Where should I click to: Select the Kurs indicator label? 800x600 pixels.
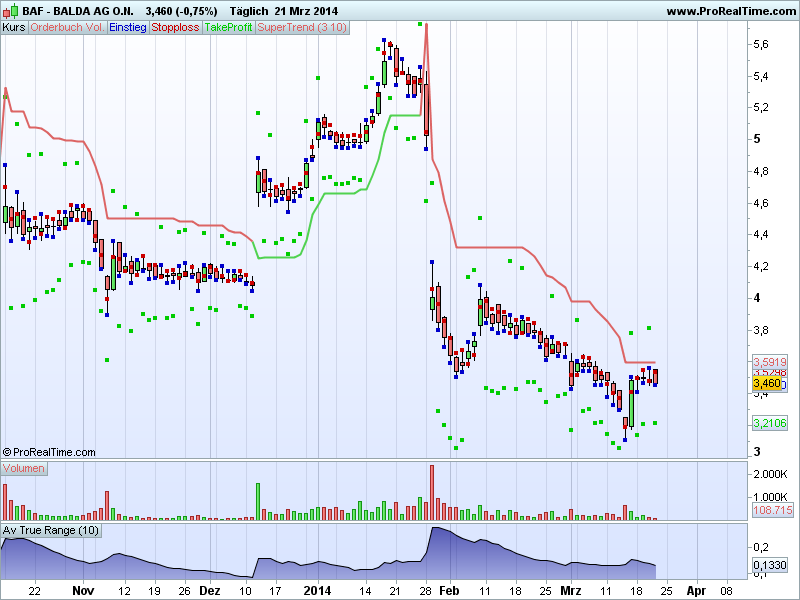point(14,27)
